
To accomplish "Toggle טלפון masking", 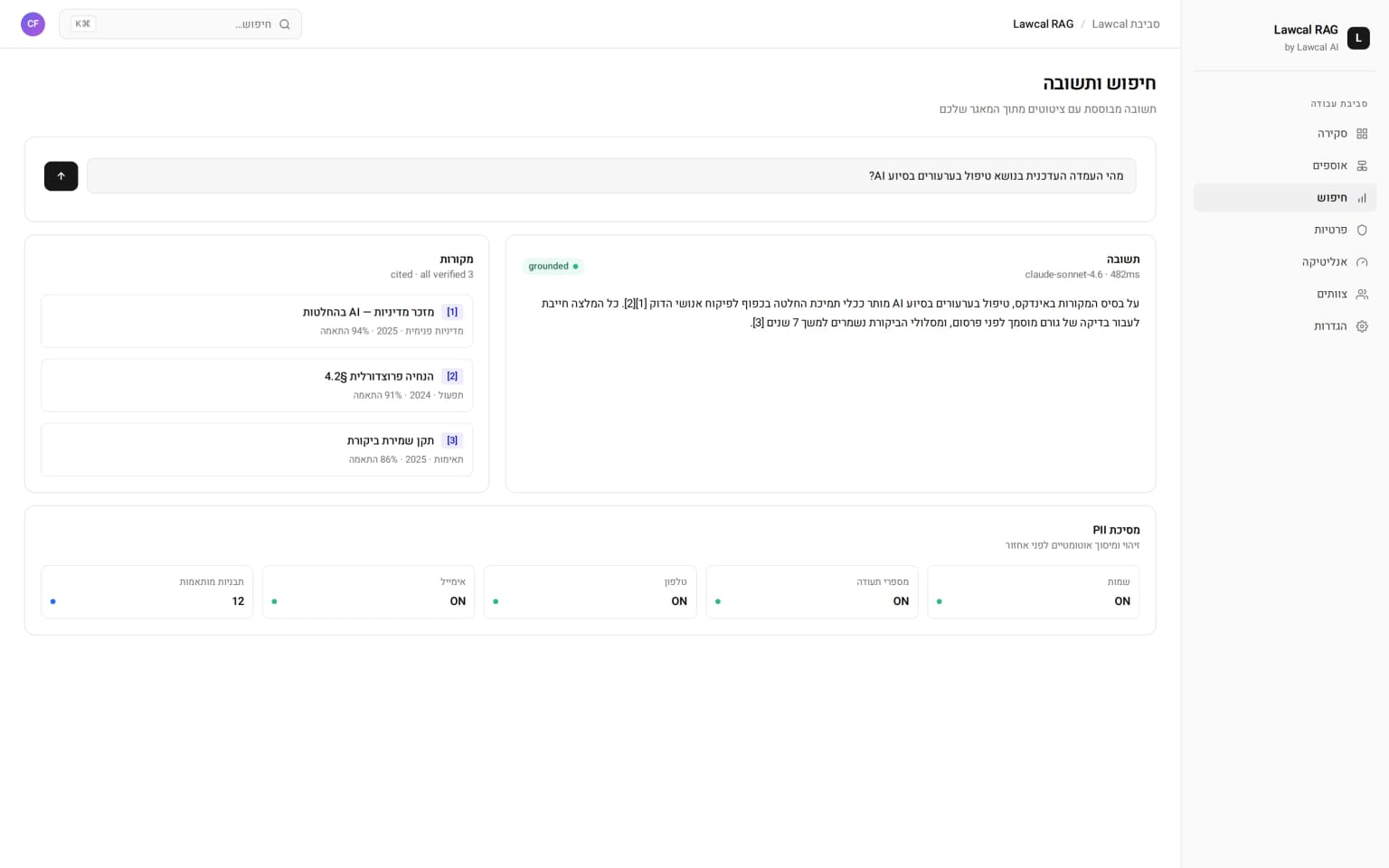I will click(591, 592).
